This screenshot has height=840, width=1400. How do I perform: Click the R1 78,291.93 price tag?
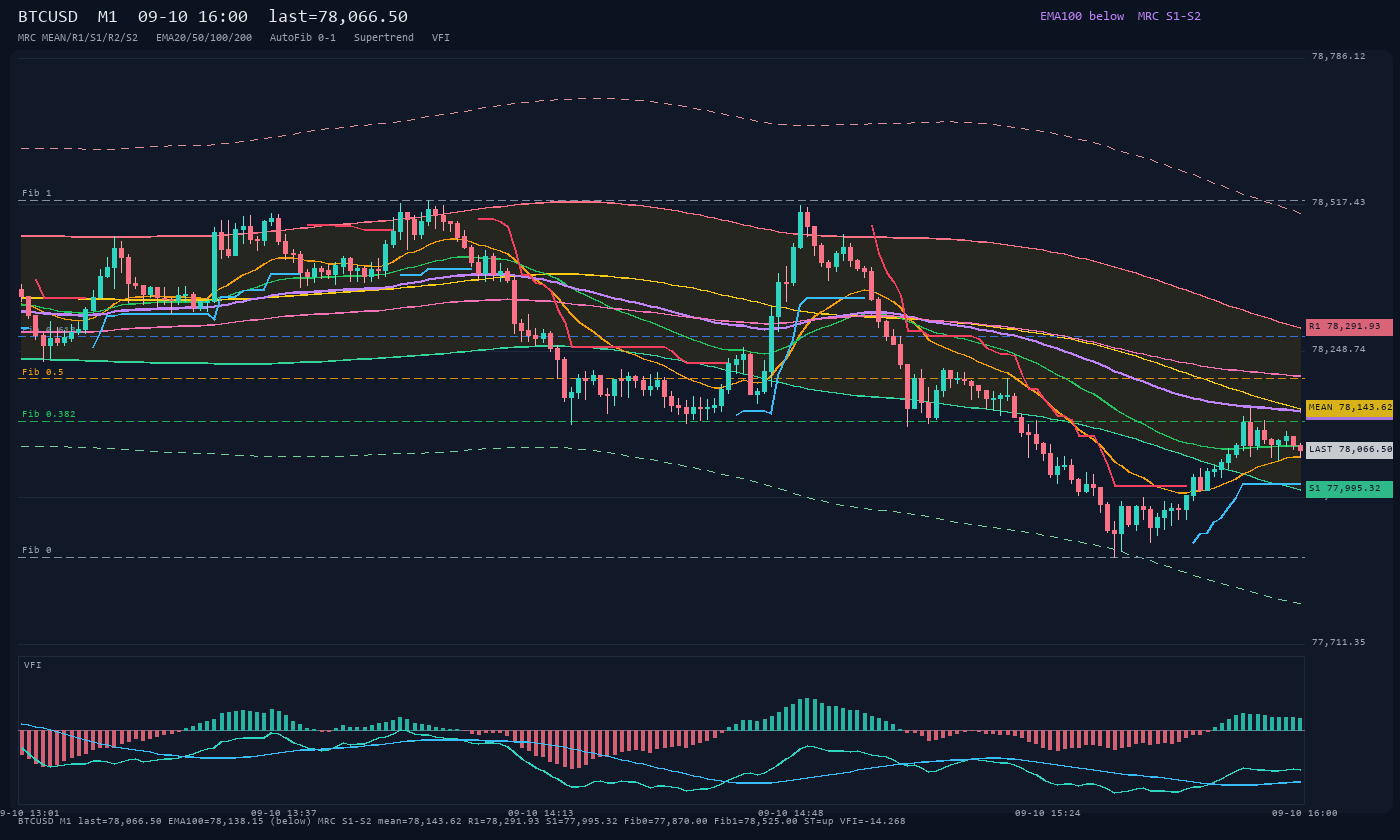pos(1349,327)
